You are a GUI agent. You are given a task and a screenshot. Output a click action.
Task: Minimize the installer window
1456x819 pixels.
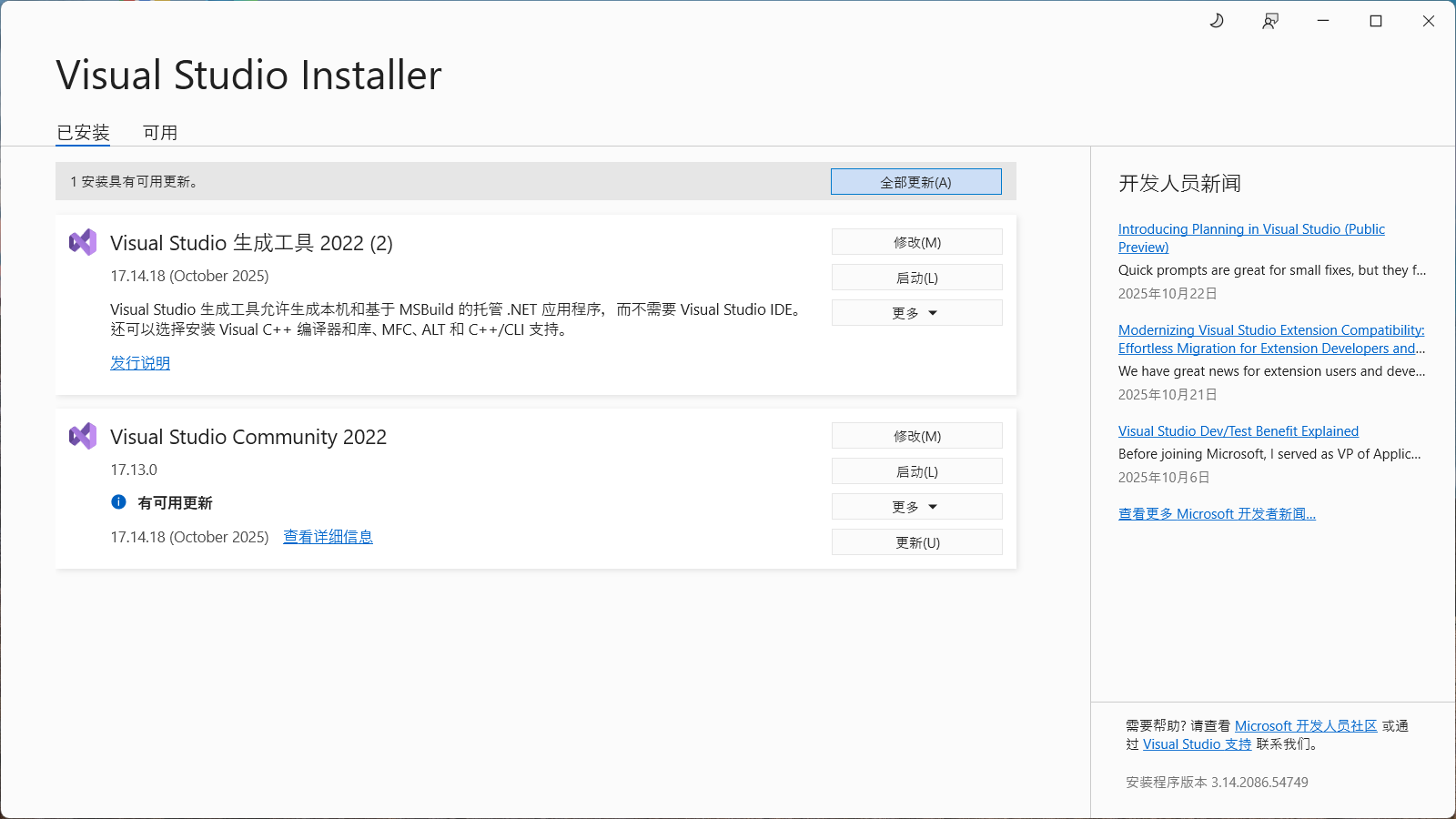1323,21
